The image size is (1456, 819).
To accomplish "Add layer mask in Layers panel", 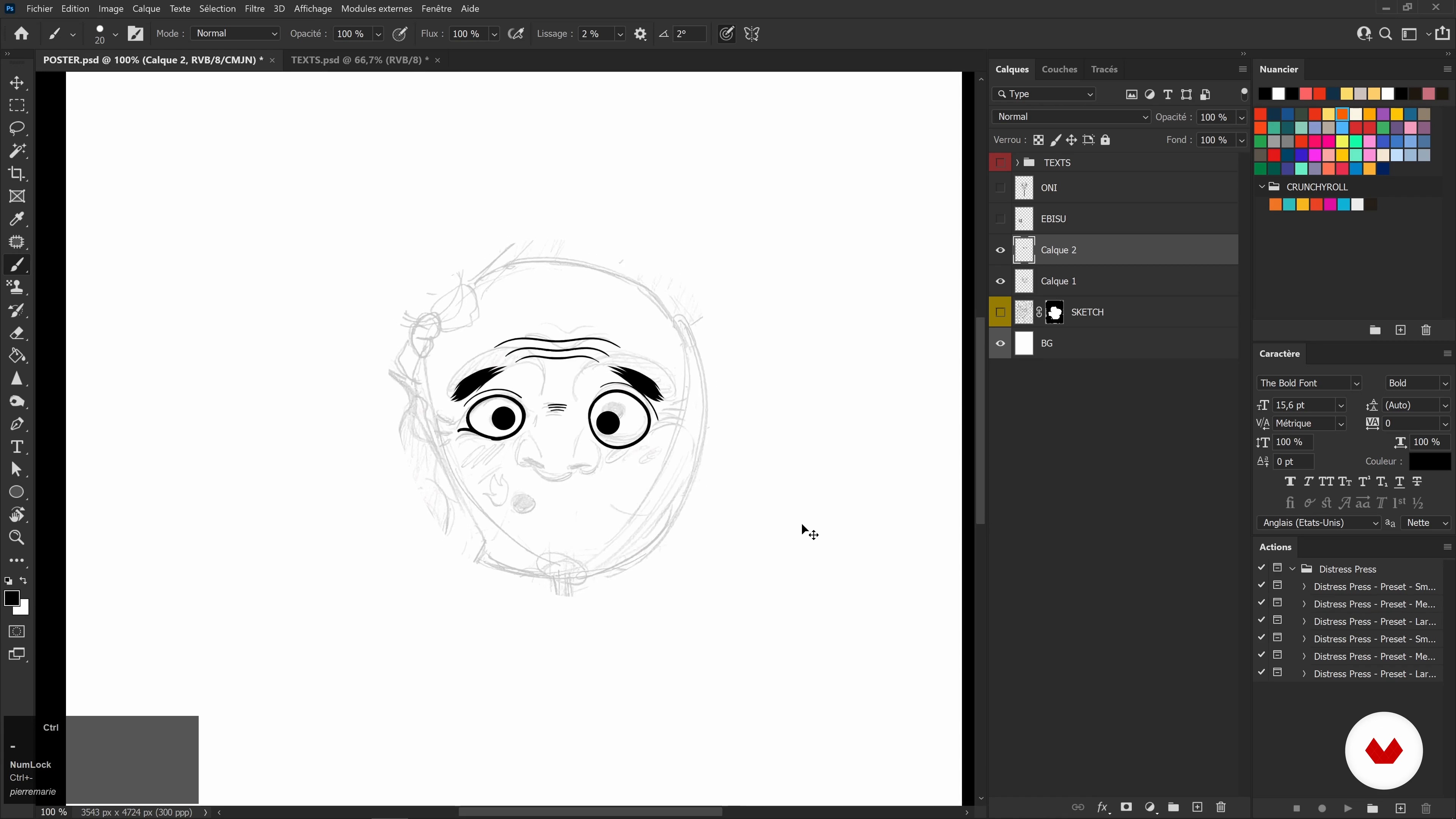I will [1126, 807].
